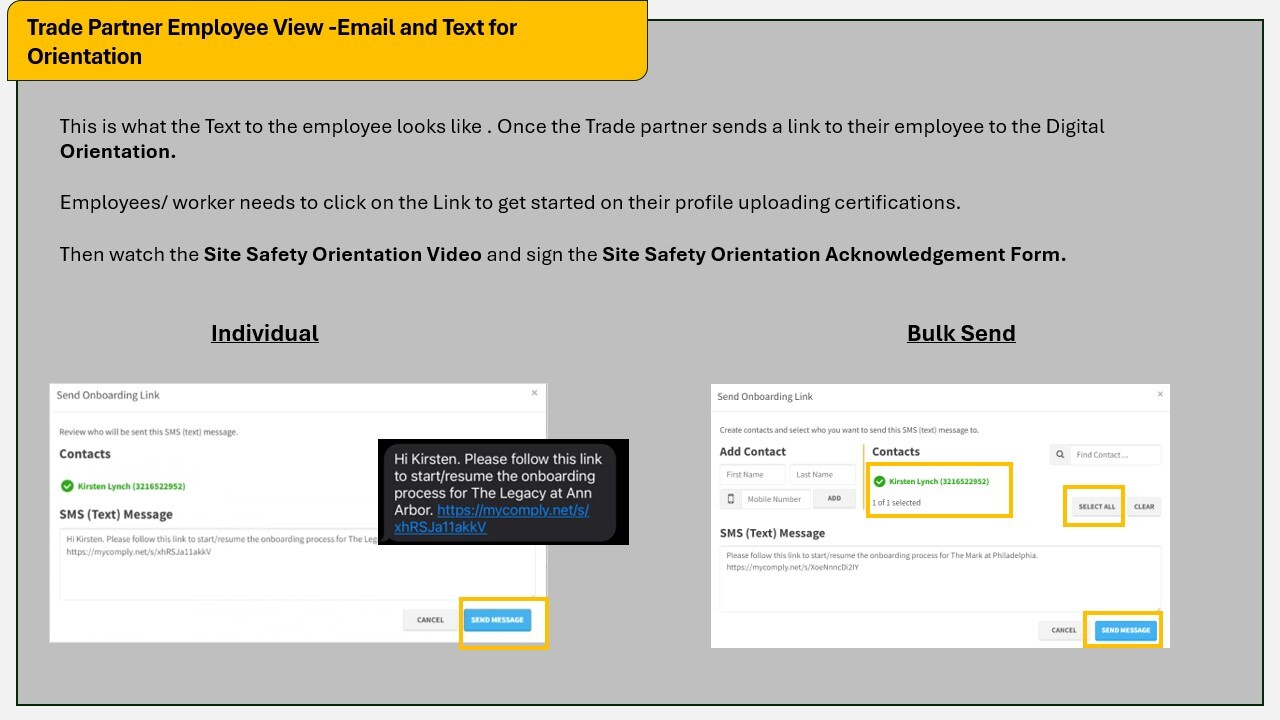Click '1 of 1 selected' text

pos(897,503)
